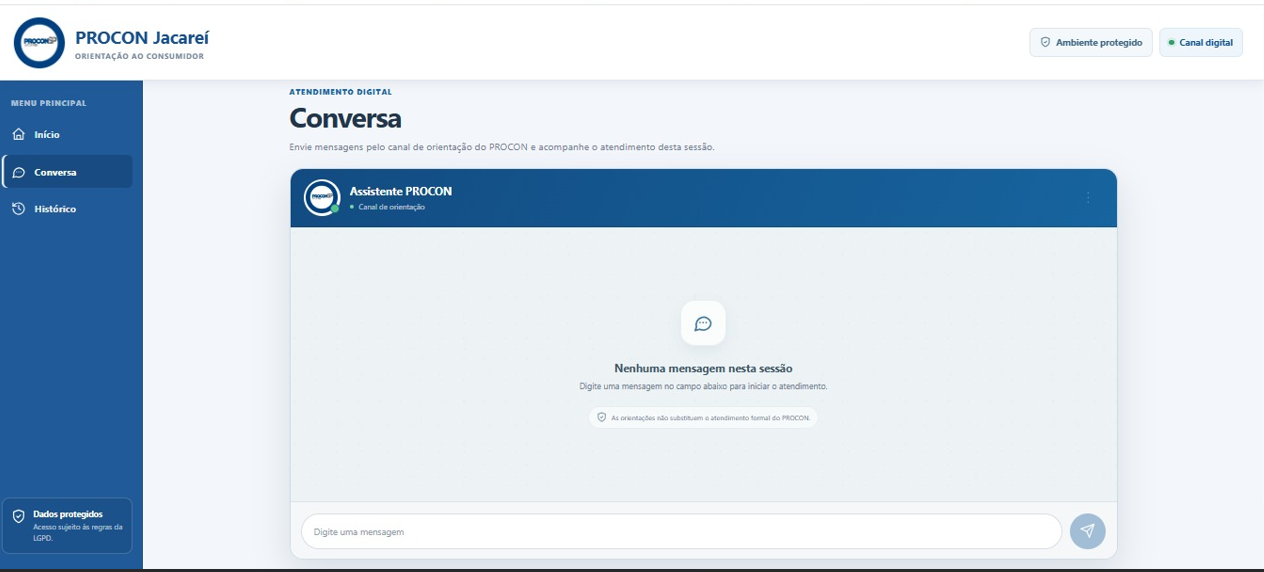Viewport: 1264px width, 572px height.
Task: Click the Nenhuma mensagem nesta sessão heading
Action: click(x=703, y=368)
